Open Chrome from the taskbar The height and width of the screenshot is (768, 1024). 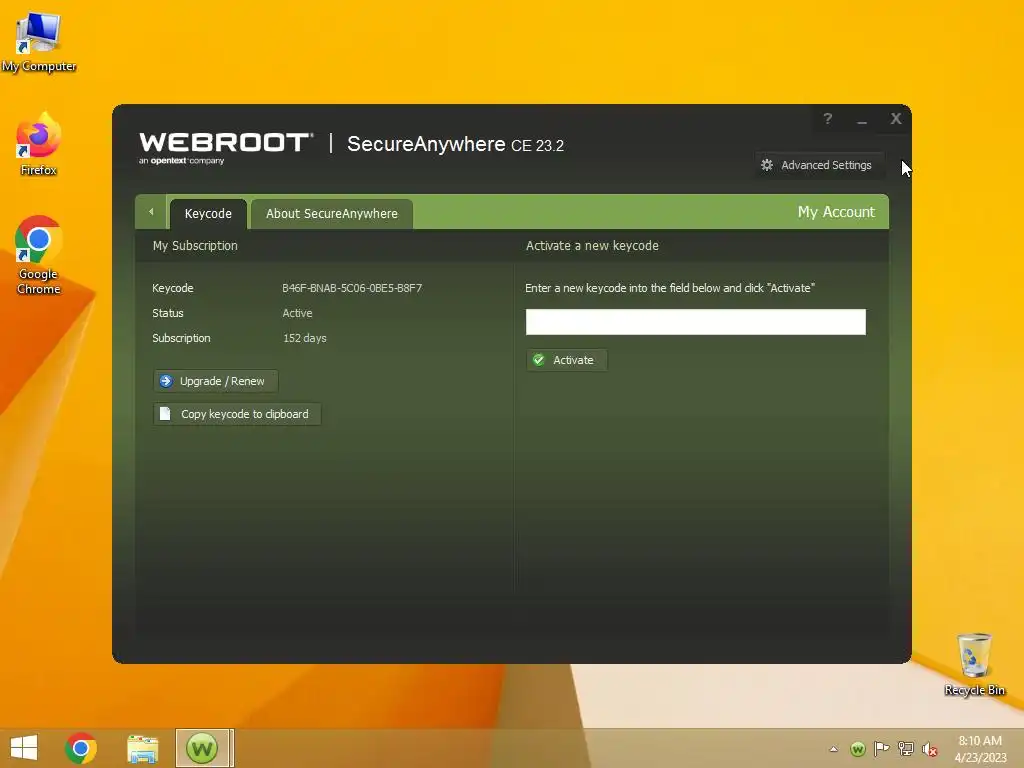81,748
